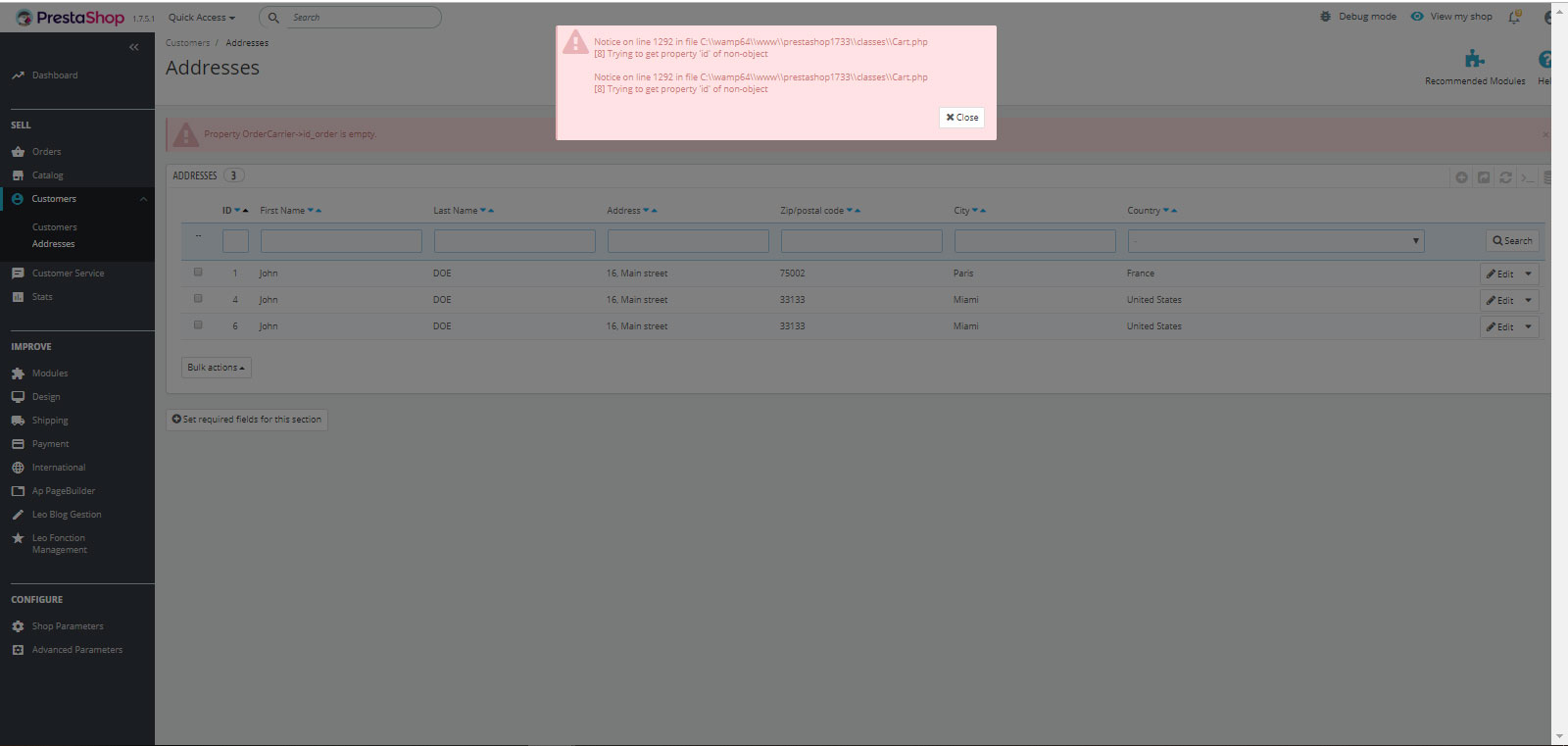Open Customer Service section icon
The height and width of the screenshot is (746, 1568).
coord(18,274)
